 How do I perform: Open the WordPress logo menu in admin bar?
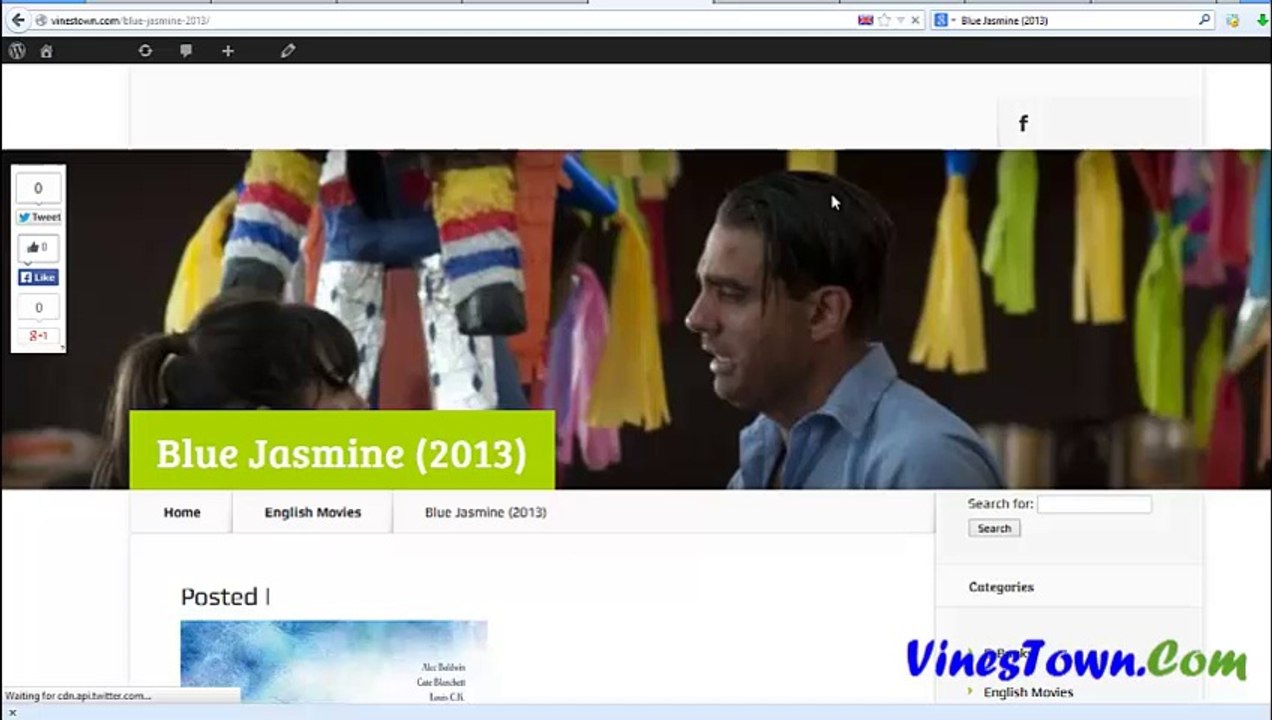(17, 51)
